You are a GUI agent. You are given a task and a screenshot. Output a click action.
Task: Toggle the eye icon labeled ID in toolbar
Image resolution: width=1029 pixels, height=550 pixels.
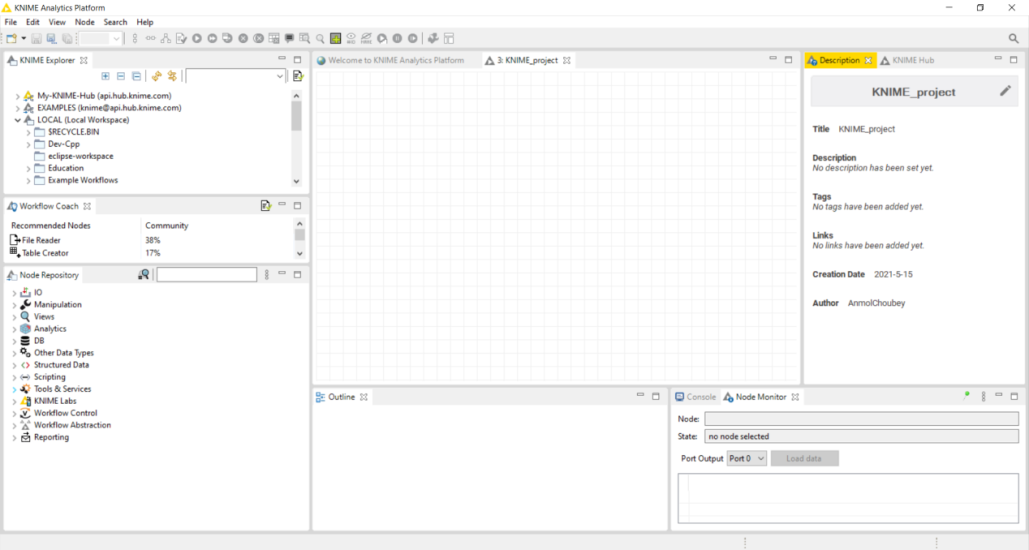pos(351,39)
